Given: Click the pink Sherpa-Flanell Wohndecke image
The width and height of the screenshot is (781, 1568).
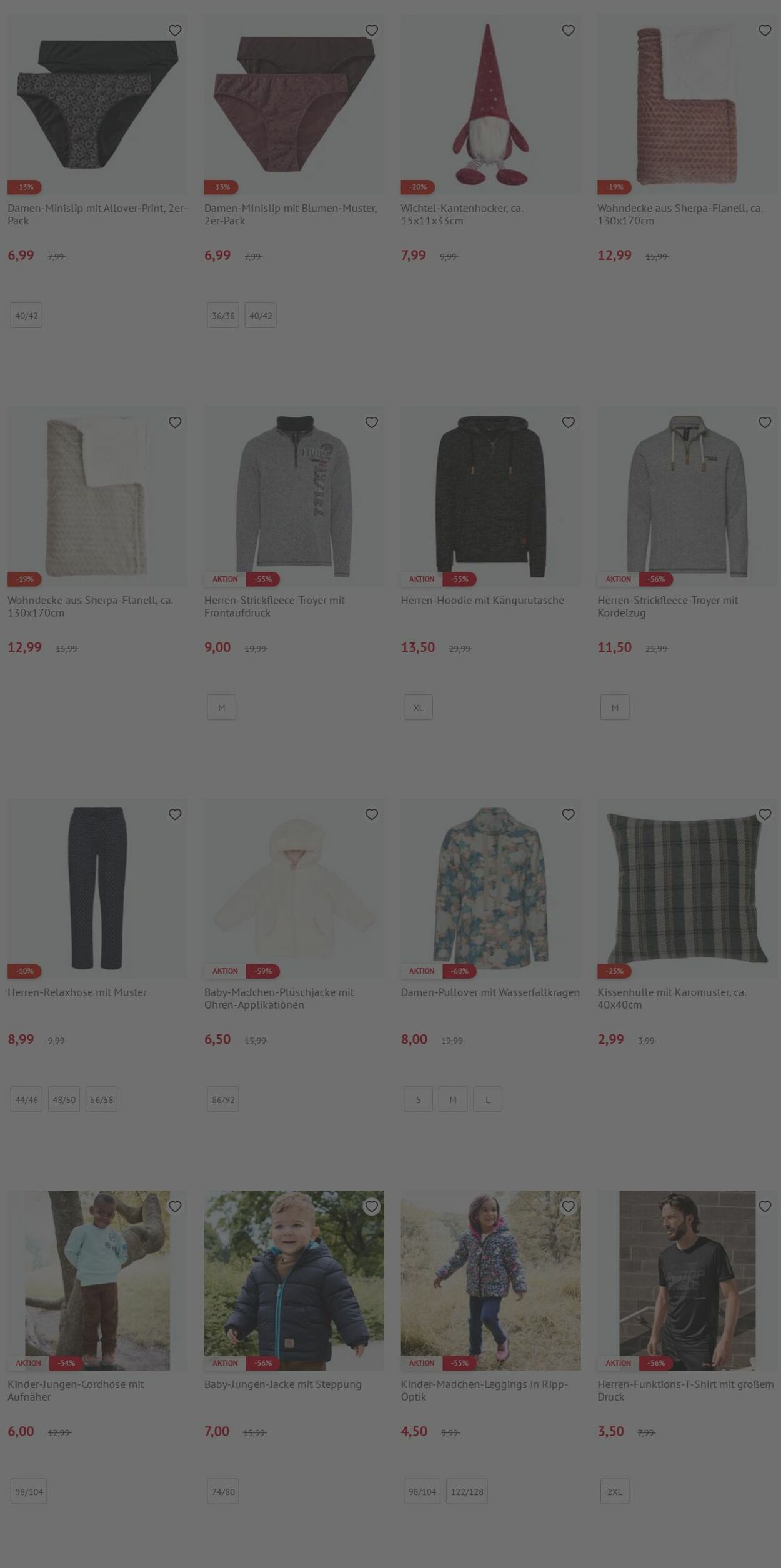Looking at the screenshot, I should [x=687, y=104].
